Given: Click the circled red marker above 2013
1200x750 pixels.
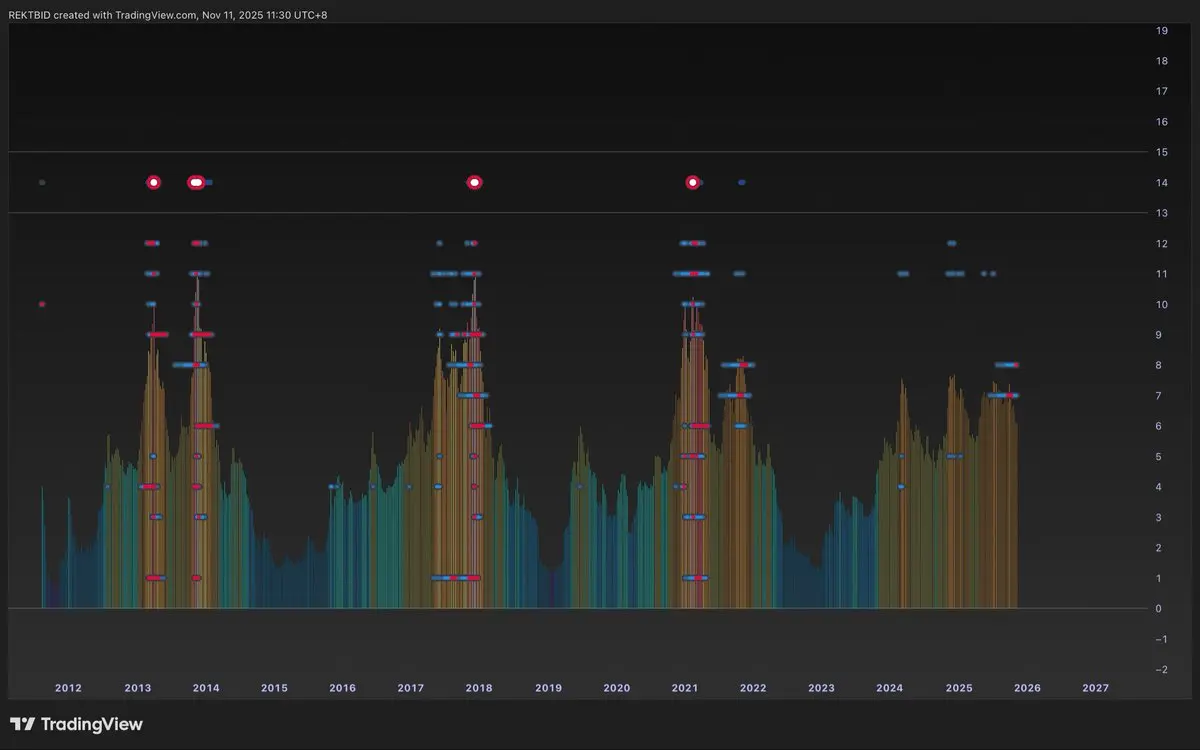Looking at the screenshot, I should click(x=153, y=182).
